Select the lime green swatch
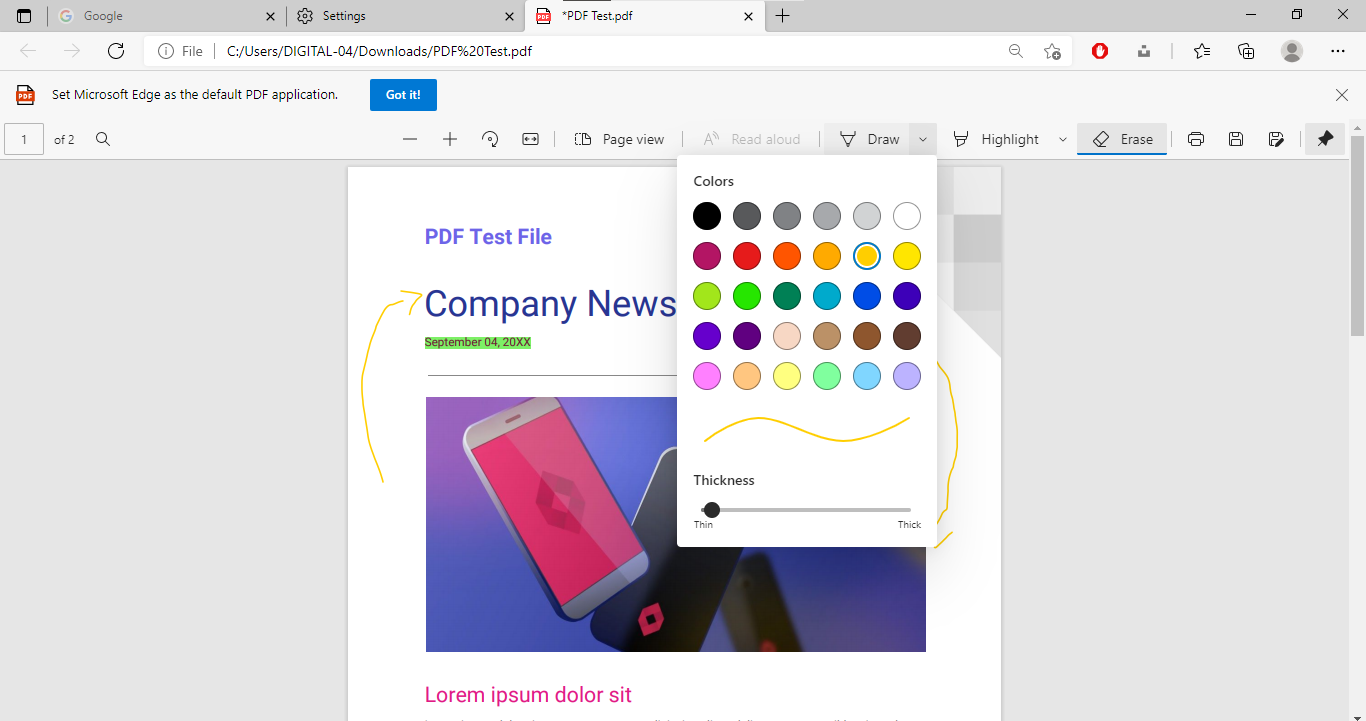1366x721 pixels. [707, 296]
